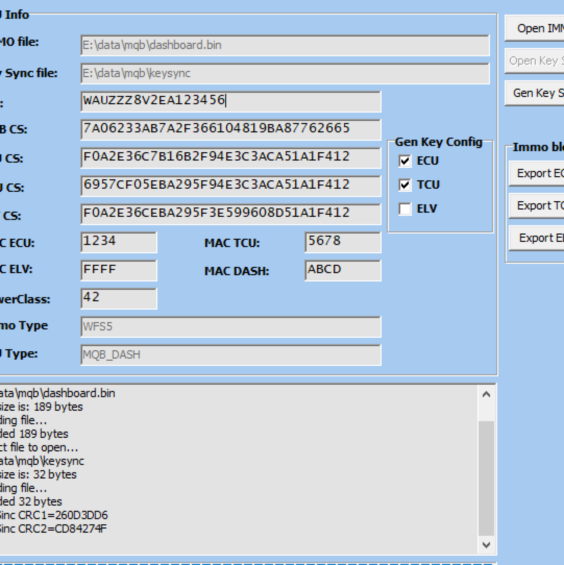The image size is (564, 565).
Task: Click the MAC DASH field with ABCD
Action: pos(343,270)
